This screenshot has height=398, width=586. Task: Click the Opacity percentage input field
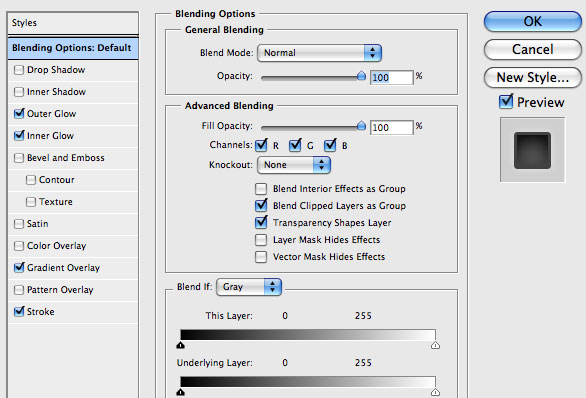click(x=392, y=77)
